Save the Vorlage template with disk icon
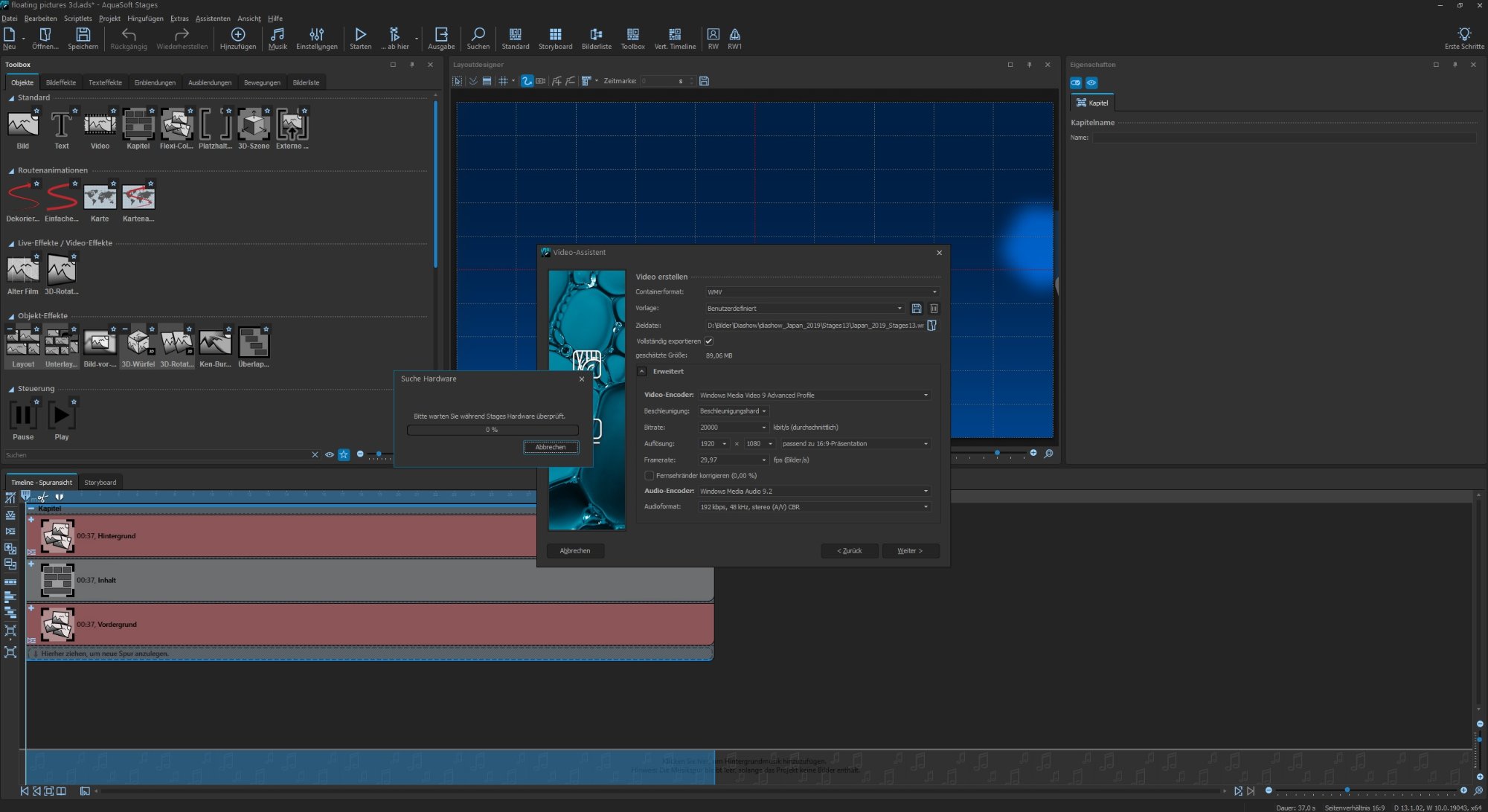The width and height of the screenshot is (1488, 812). click(917, 309)
